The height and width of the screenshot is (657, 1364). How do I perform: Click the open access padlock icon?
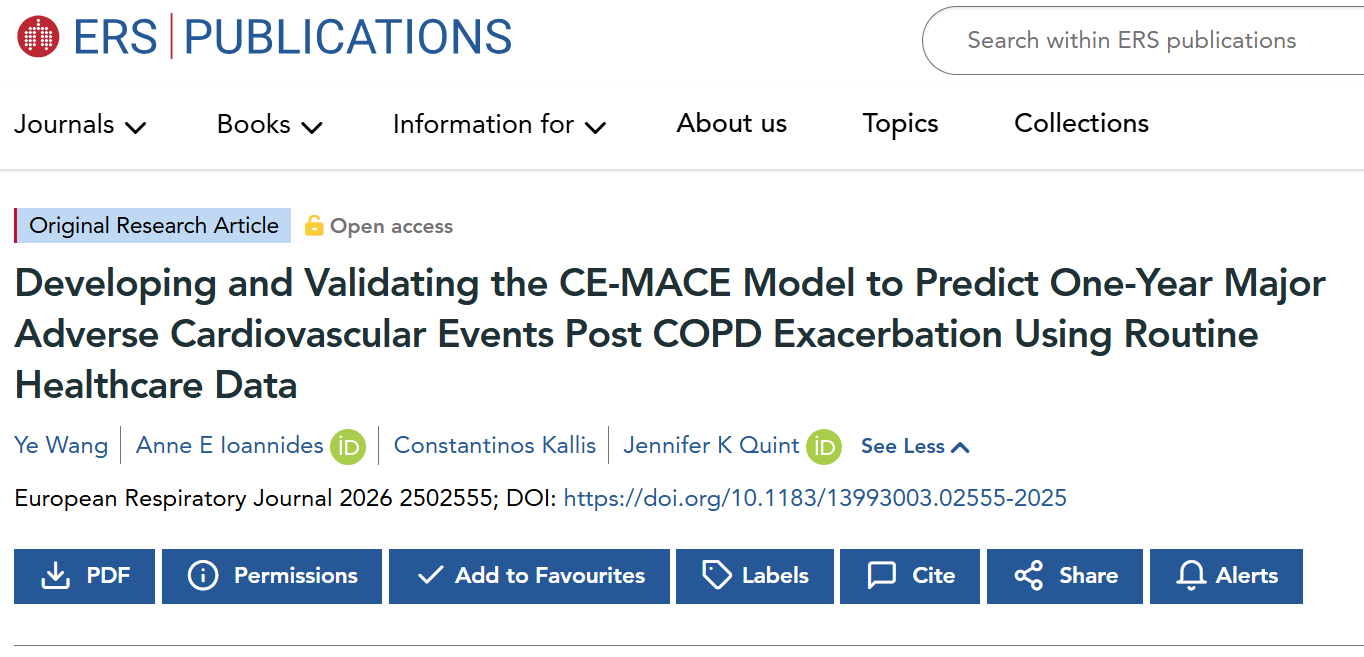[314, 226]
